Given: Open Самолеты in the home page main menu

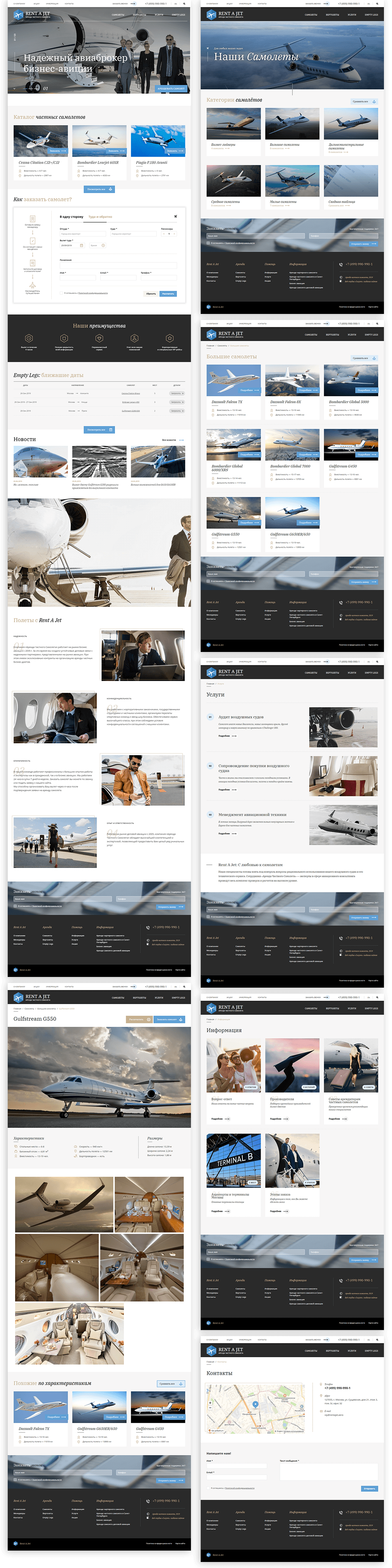Looking at the screenshot, I should click(x=118, y=15).
